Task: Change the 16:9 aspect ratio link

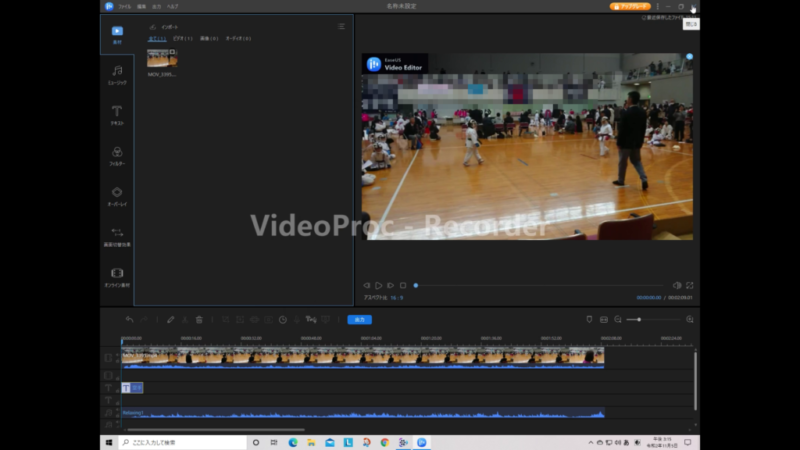Action: [x=396, y=297]
